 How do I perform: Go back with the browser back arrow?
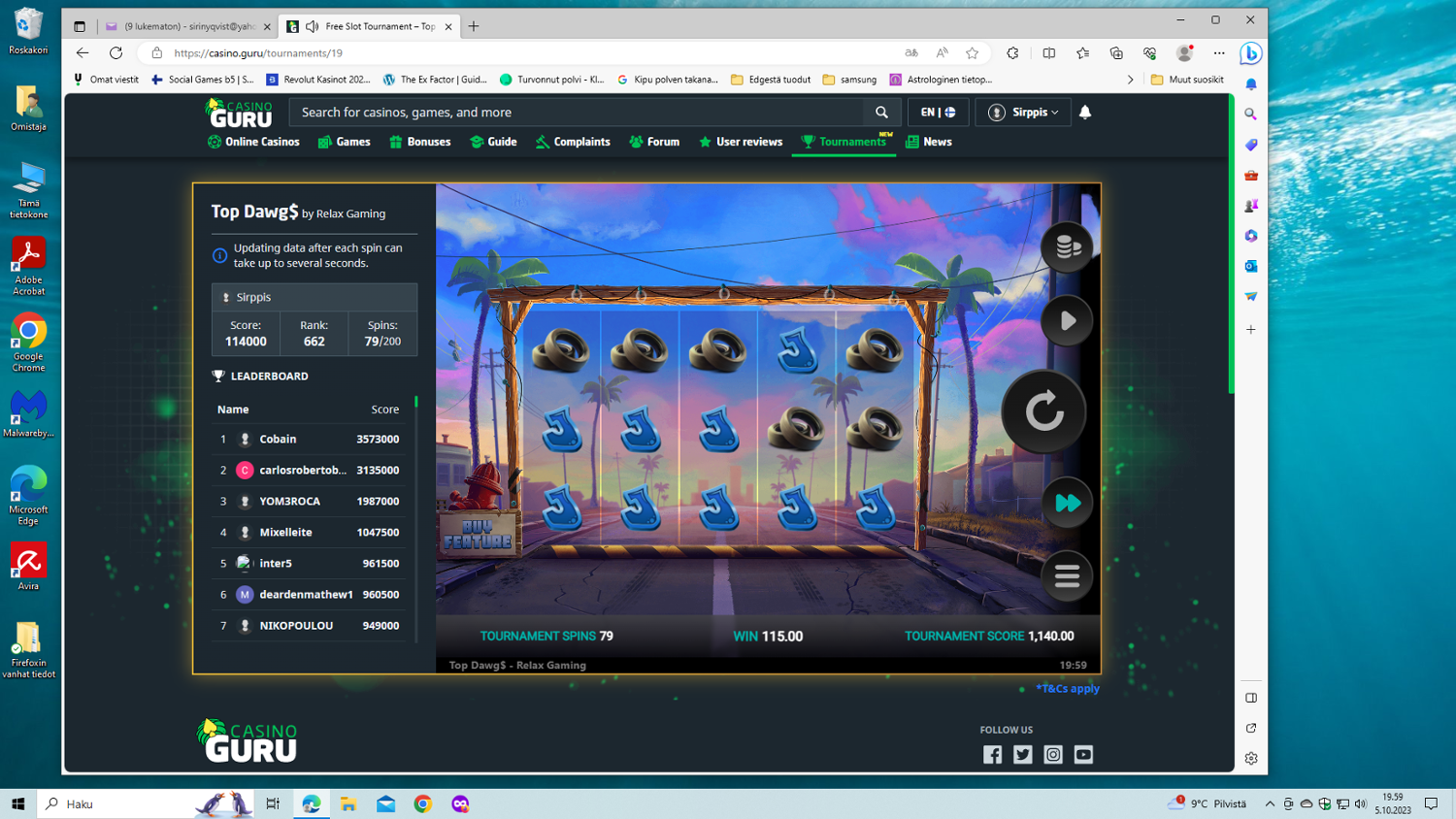[x=83, y=53]
